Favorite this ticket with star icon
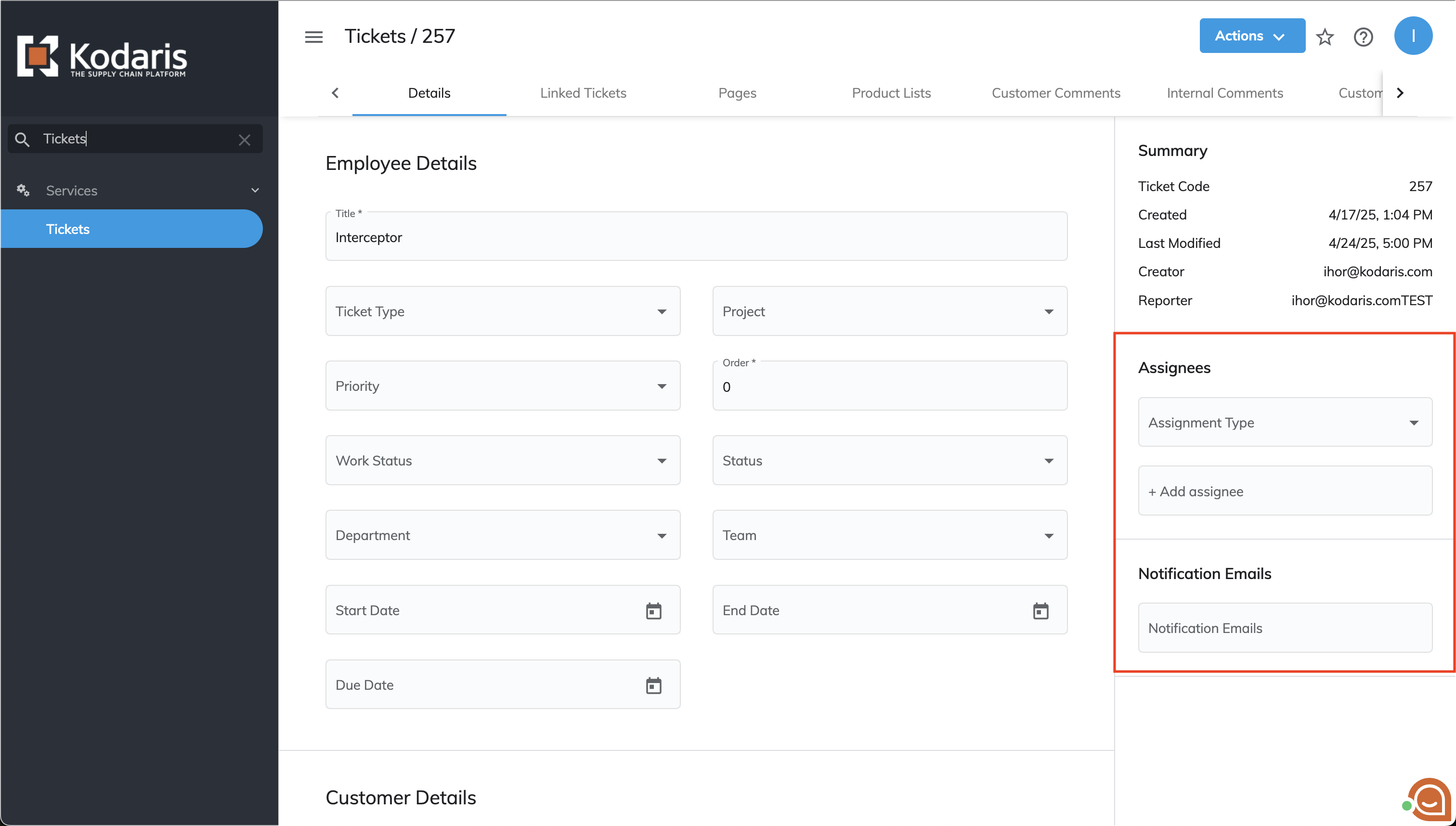Viewport: 1456px width, 826px height. click(1325, 37)
